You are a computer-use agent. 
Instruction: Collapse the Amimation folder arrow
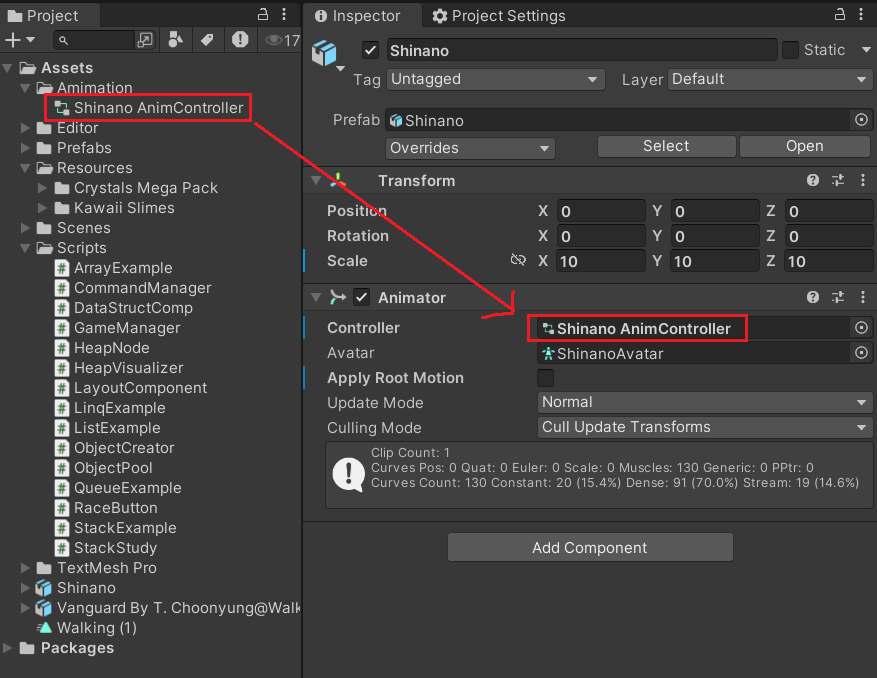click(25, 88)
